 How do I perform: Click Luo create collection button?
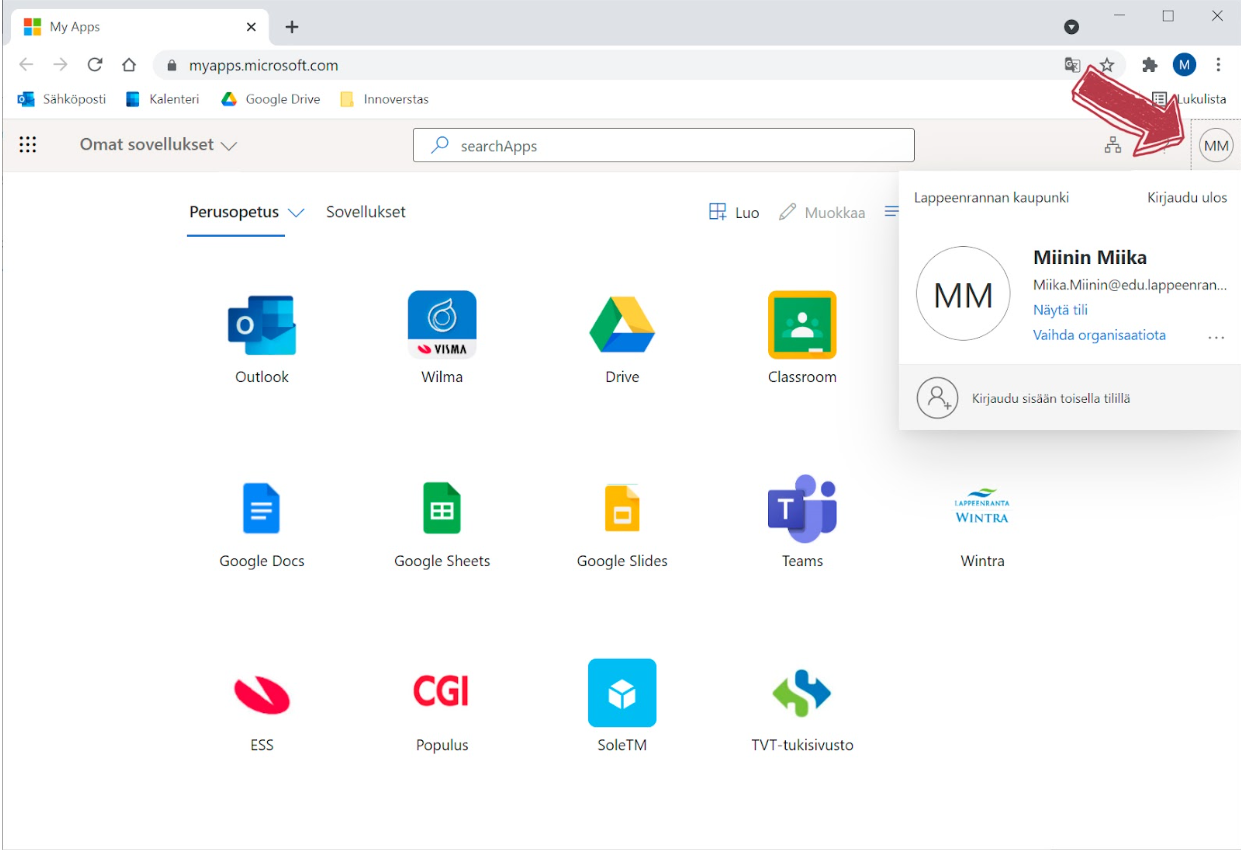(734, 212)
